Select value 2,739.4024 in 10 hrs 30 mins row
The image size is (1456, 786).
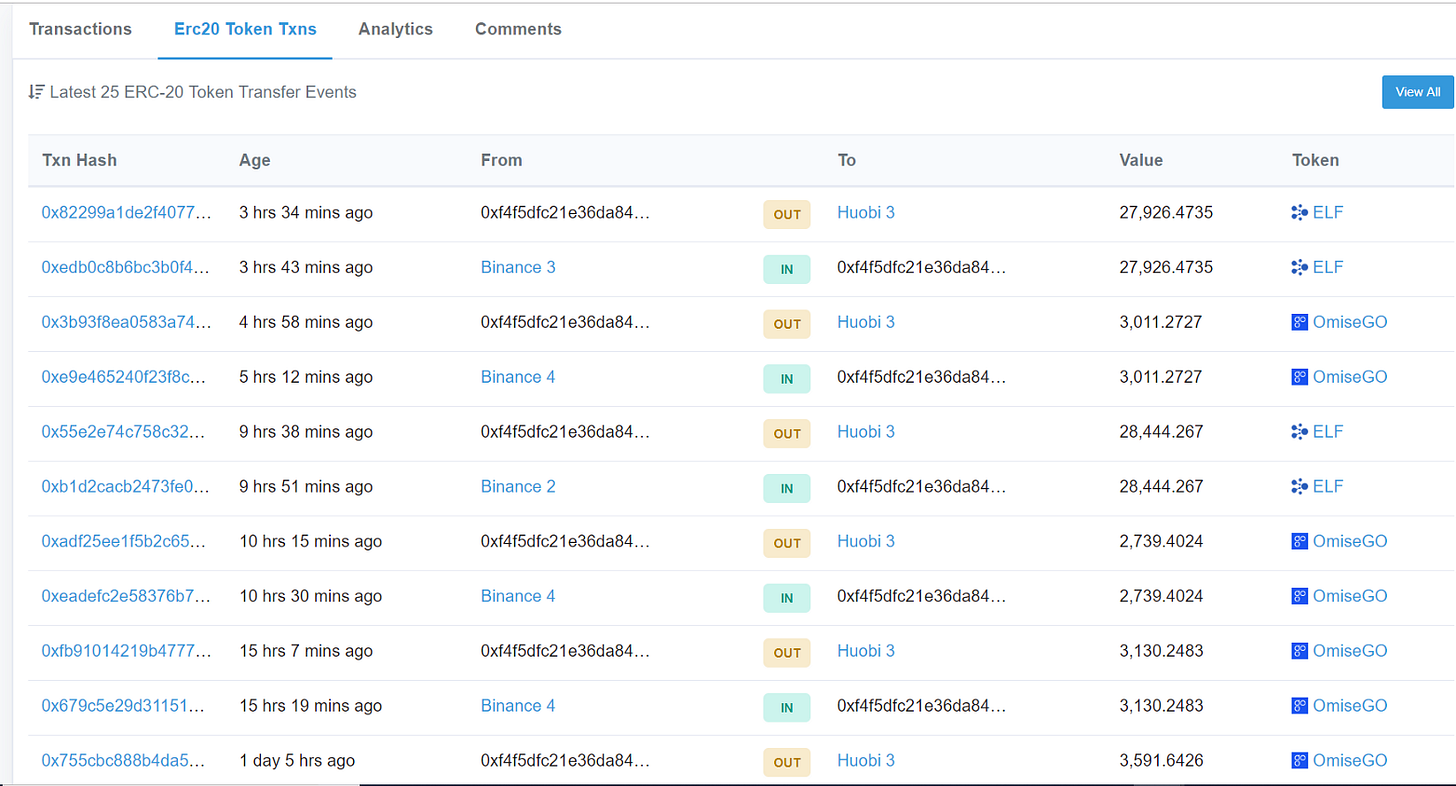pyautogui.click(x=1161, y=596)
